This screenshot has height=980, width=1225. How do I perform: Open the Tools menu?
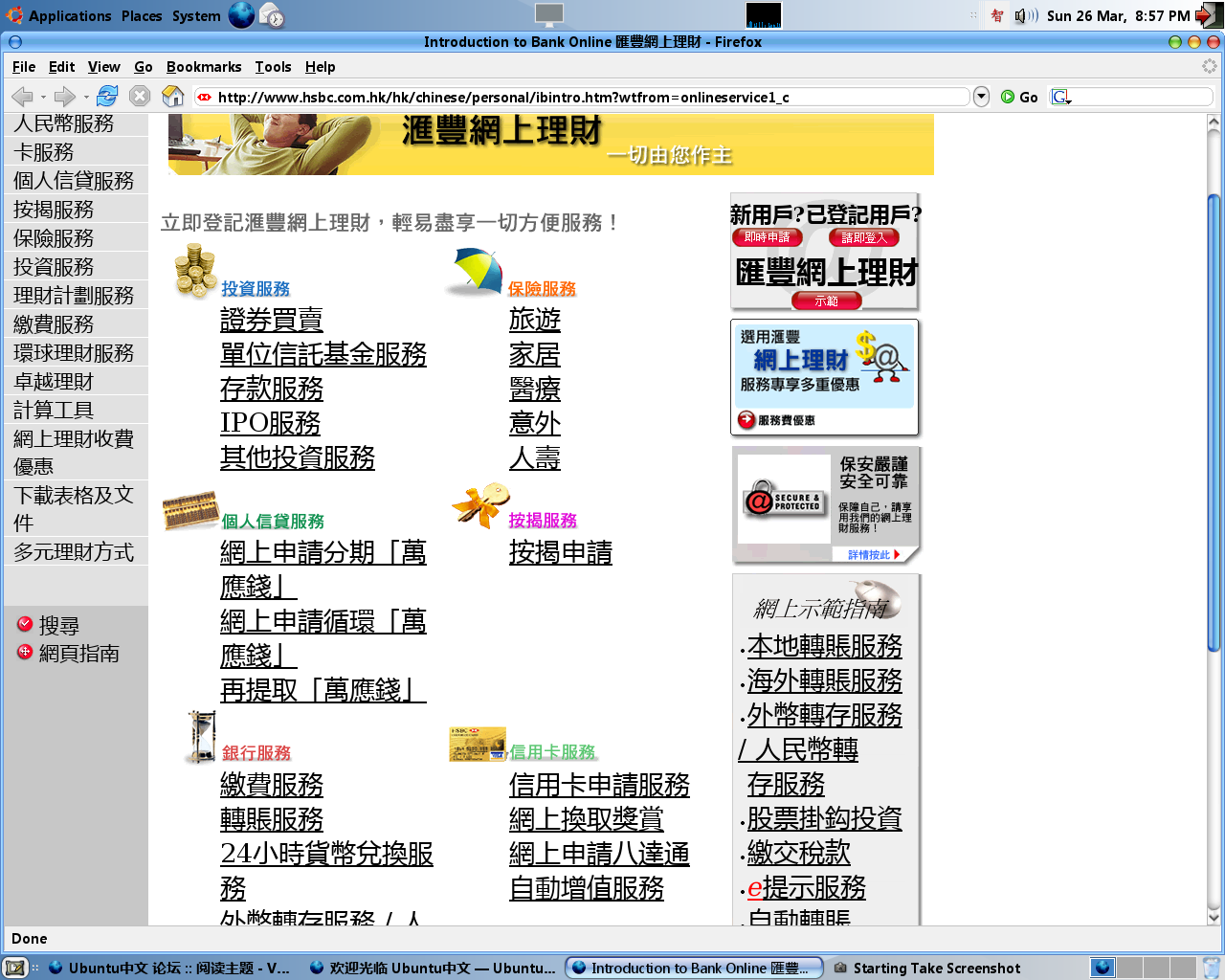coord(273,67)
